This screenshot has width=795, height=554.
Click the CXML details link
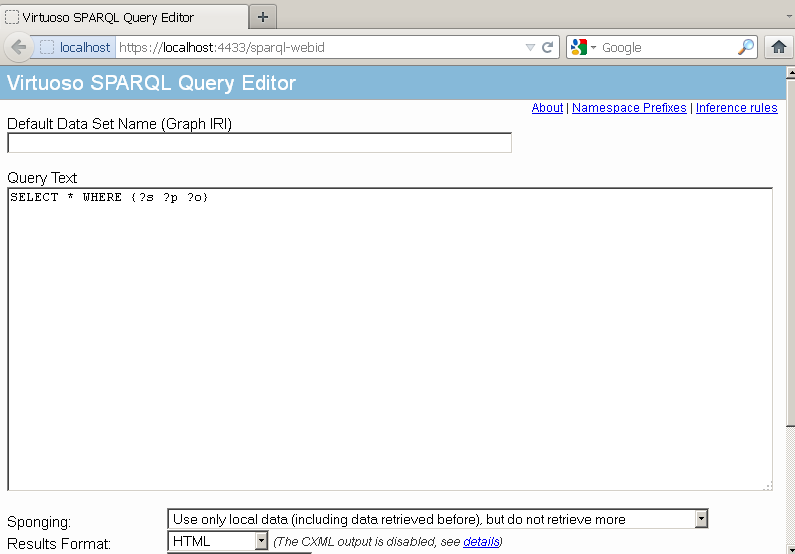[x=480, y=541]
